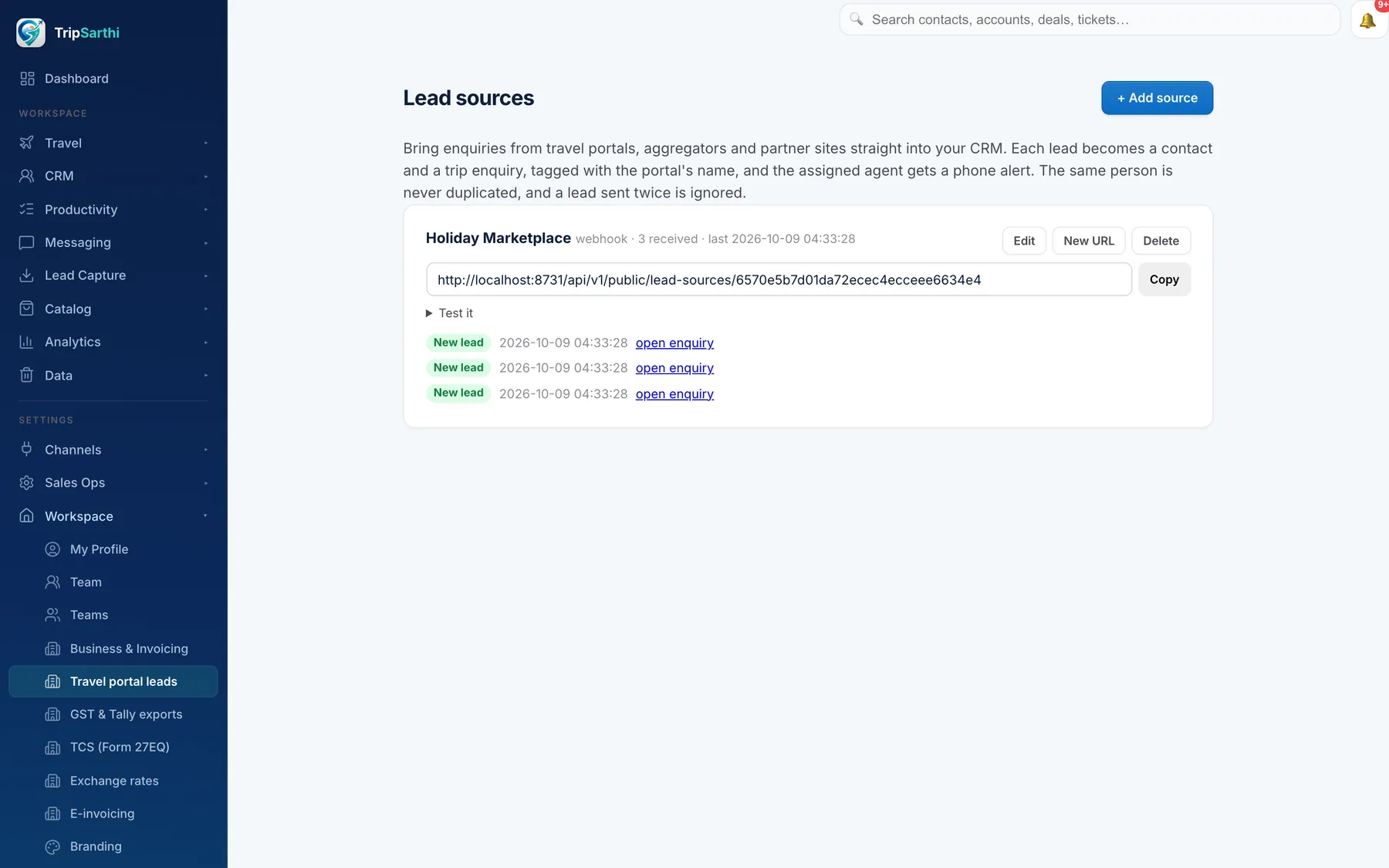The height and width of the screenshot is (868, 1389).
Task: Expand the Data menu chevron
Action: 206,376
